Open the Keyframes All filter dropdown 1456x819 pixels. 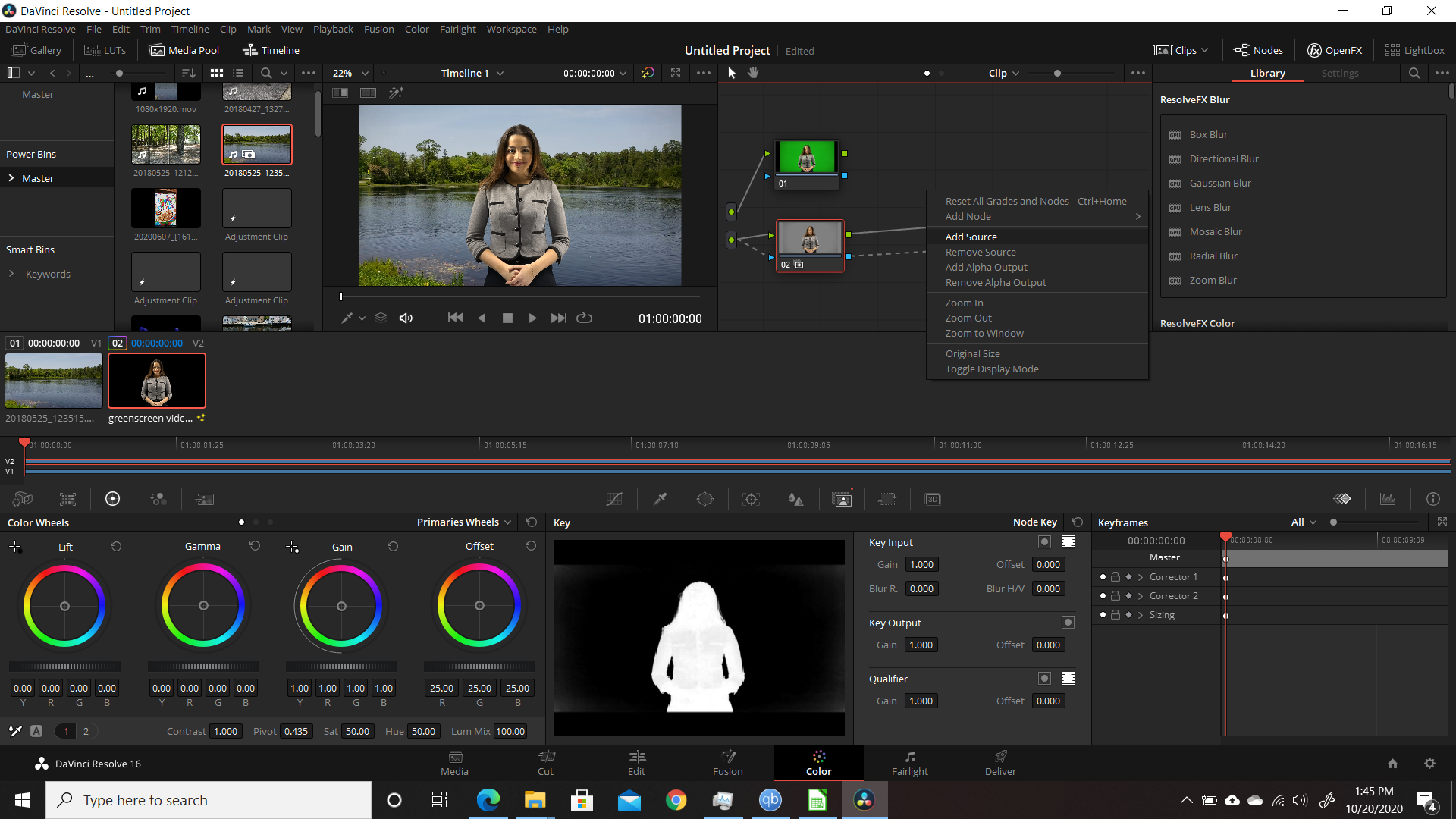(x=1304, y=522)
